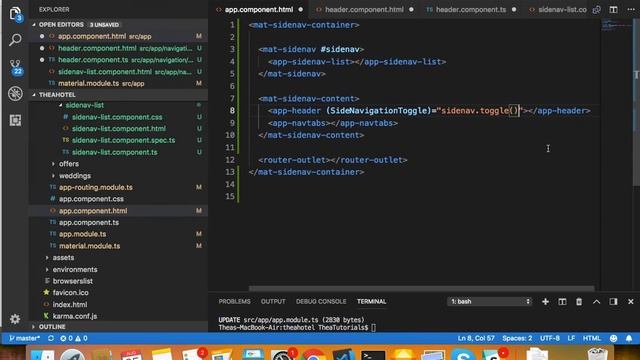Image resolution: width=640 pixels, height=360 pixels.
Task: Switch to the PROBLEMS panel tab
Action: point(234,302)
